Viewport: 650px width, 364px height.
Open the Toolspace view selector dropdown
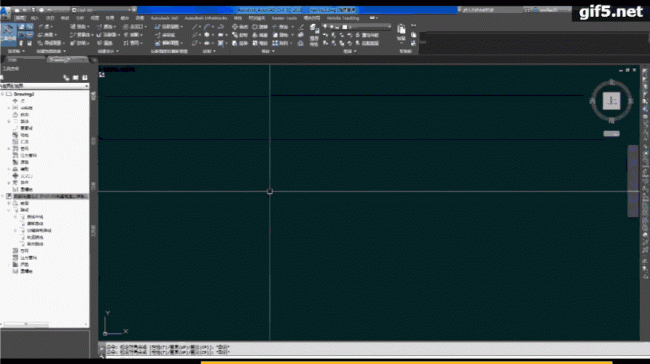coord(44,86)
